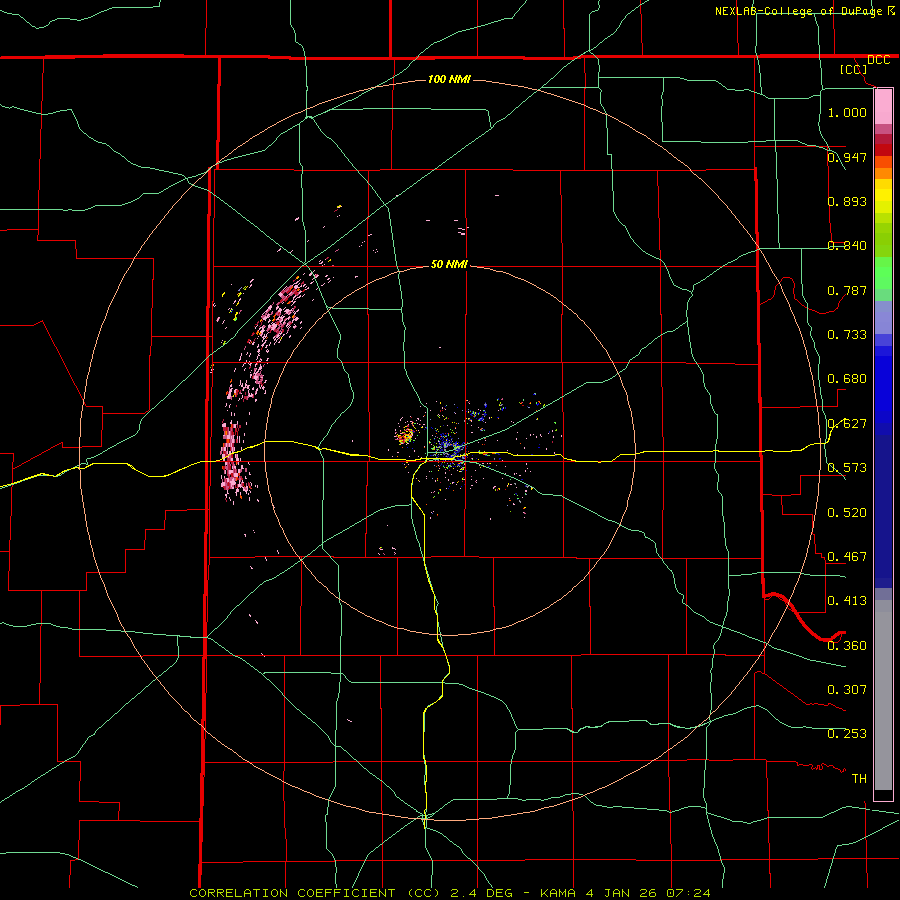The image size is (900, 900).
Task: Click the 0.467 scale value
Action: coord(847,557)
